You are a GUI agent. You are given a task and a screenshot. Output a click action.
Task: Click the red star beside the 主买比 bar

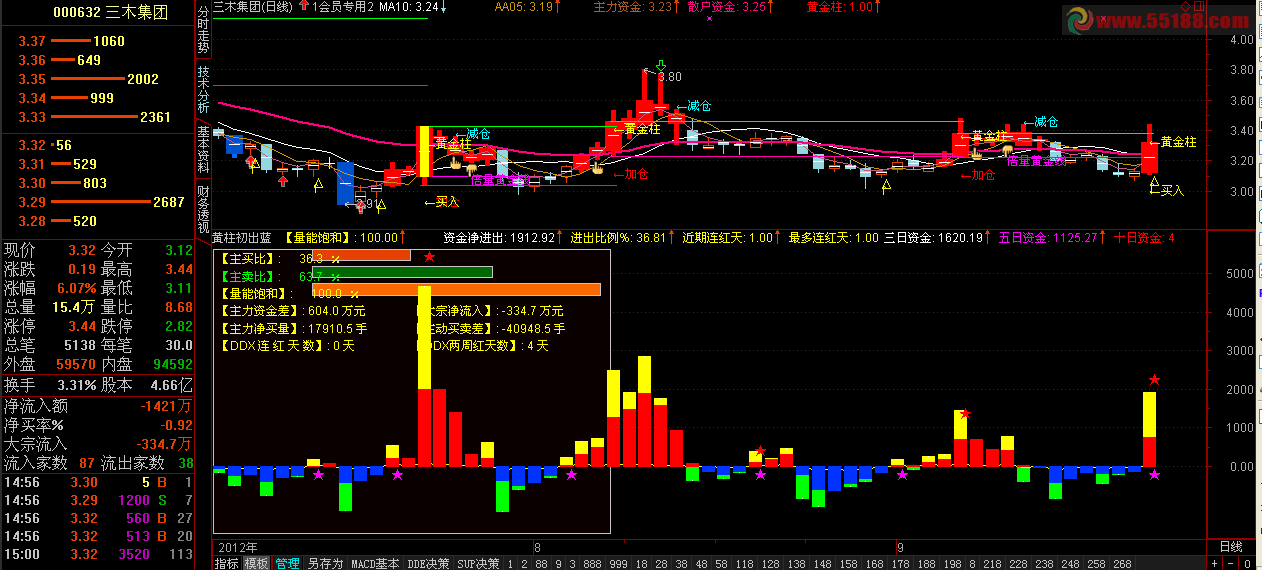(429, 257)
